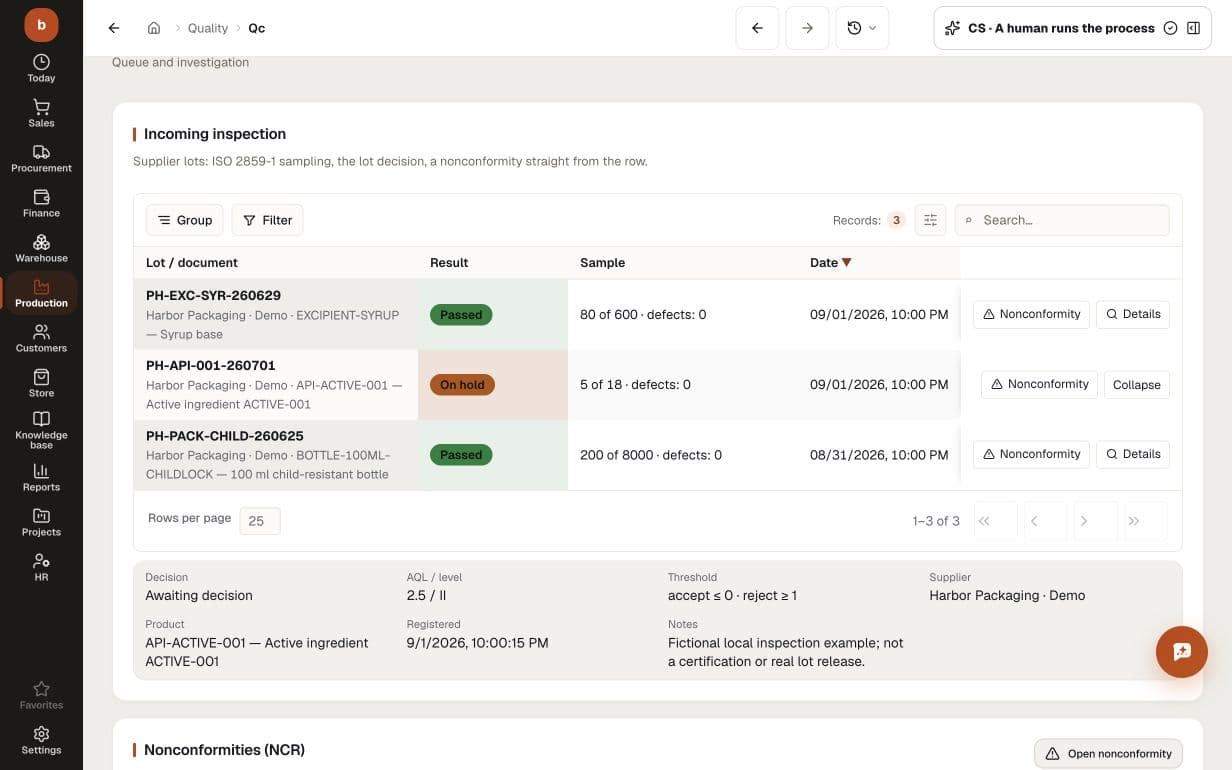Click the records count badge 3
The image size is (1232, 770).
tap(896, 220)
